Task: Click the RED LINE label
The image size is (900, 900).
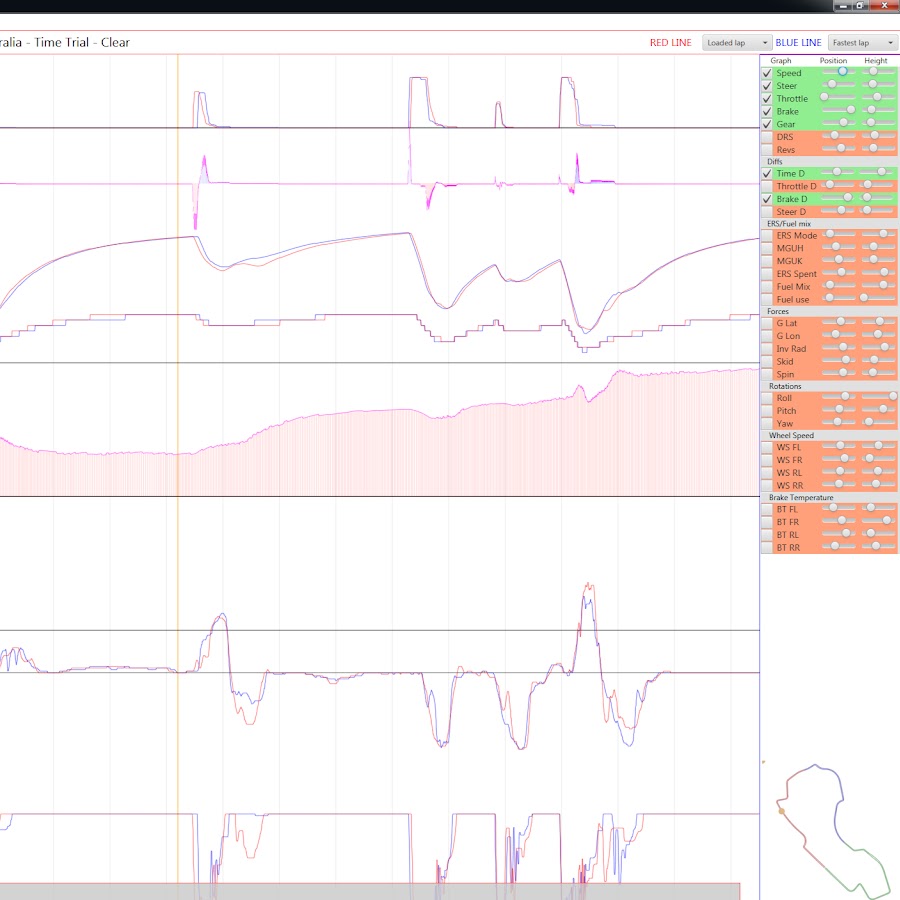Action: click(x=670, y=42)
